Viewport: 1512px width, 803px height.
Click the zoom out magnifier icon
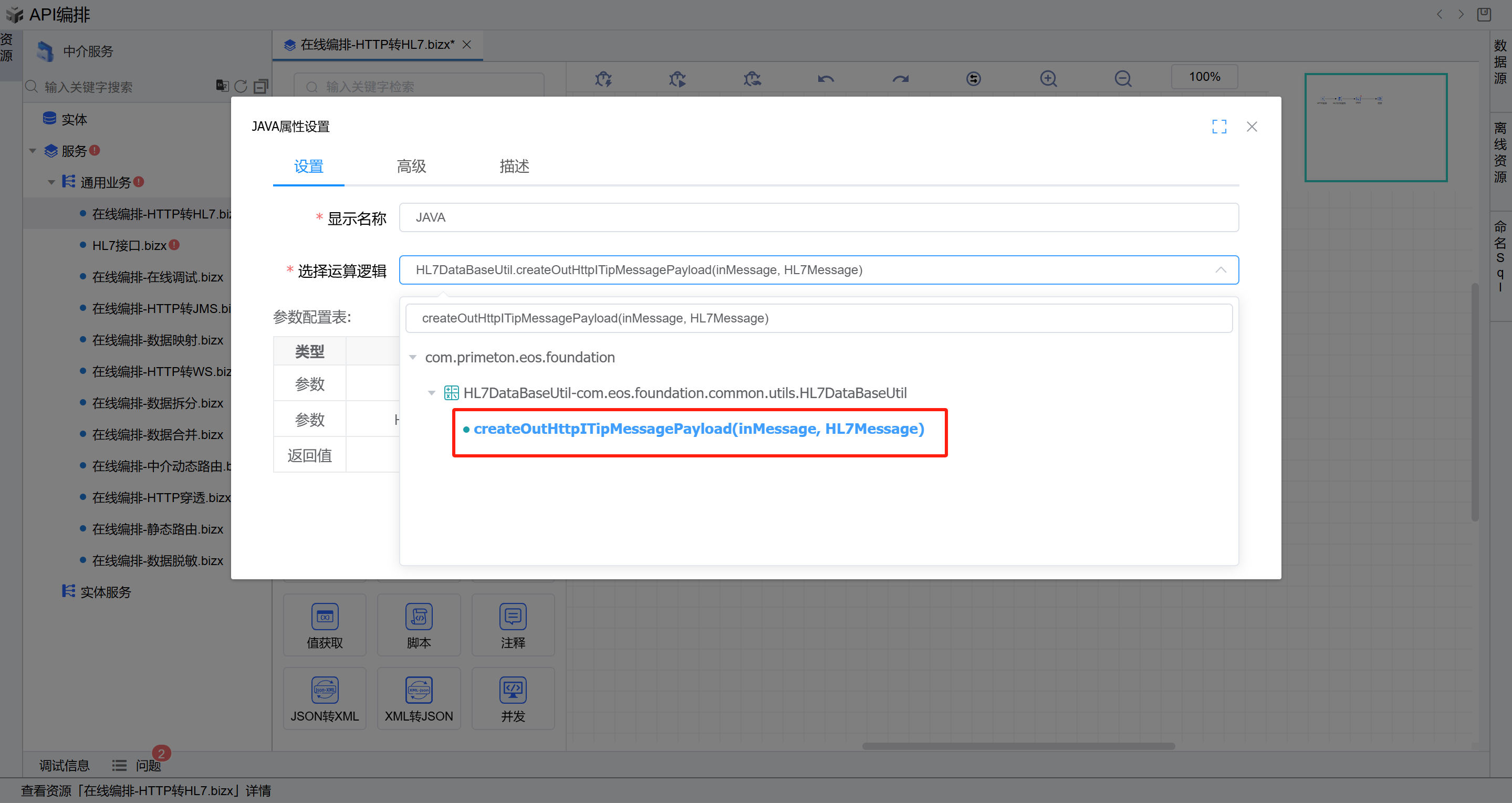click(x=1122, y=78)
